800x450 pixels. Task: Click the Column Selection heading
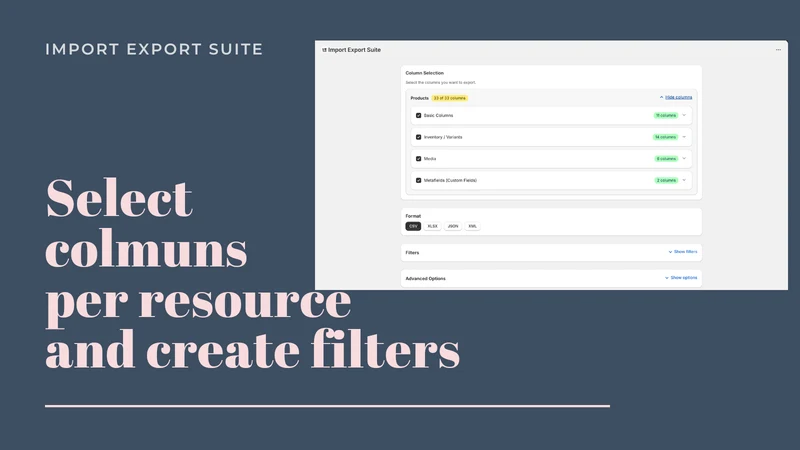[424, 73]
